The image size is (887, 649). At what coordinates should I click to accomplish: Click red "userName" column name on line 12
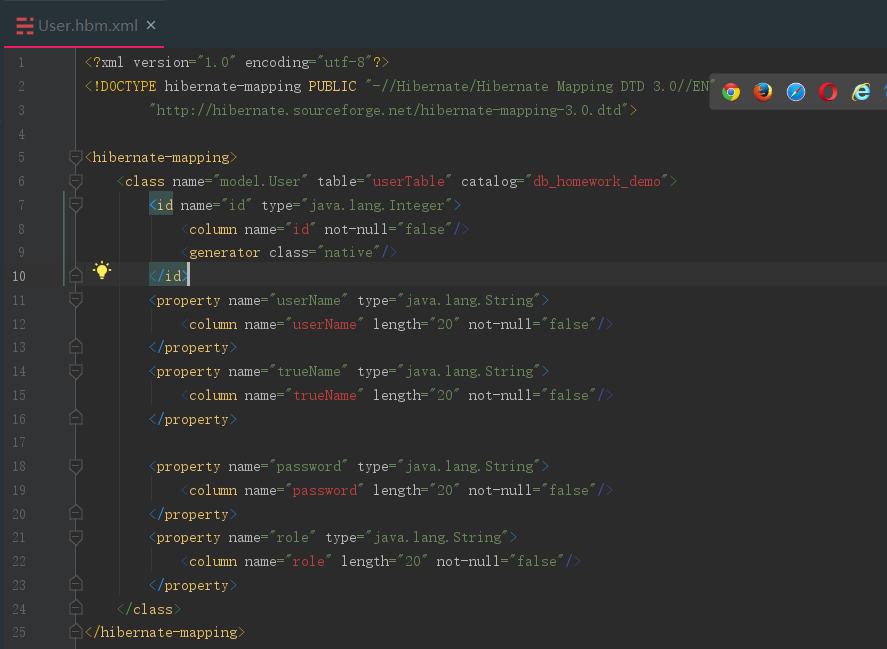click(x=325, y=324)
